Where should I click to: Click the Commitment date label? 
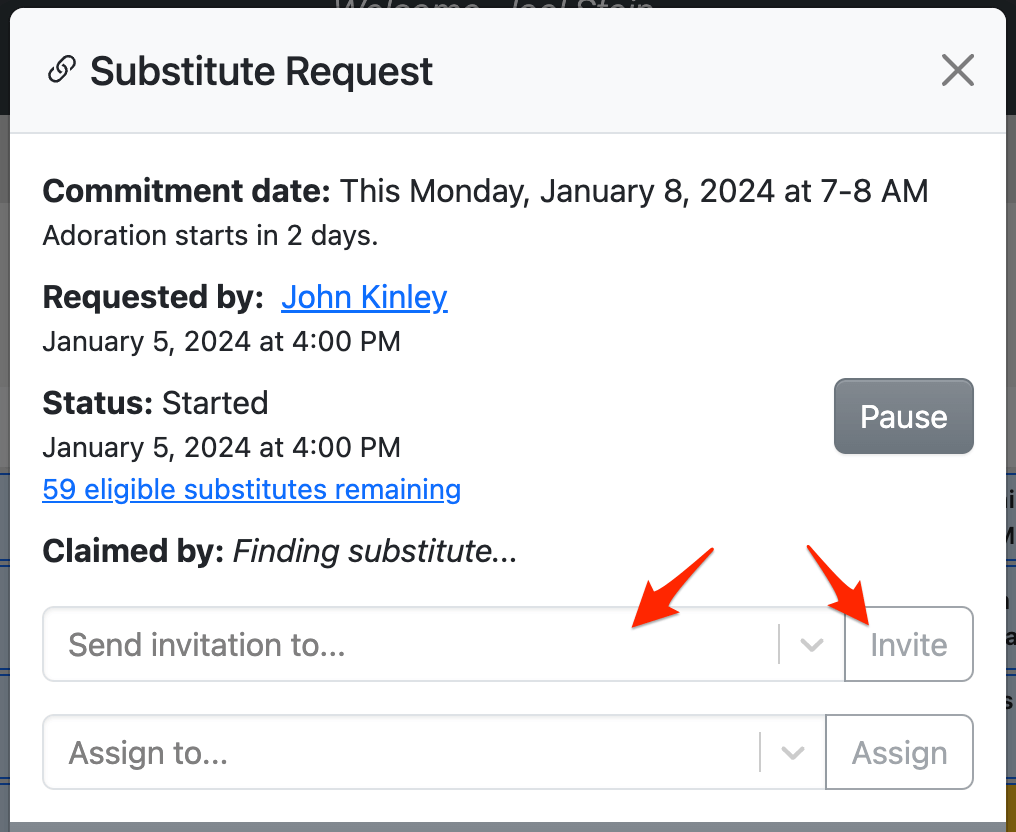pyautogui.click(x=187, y=191)
